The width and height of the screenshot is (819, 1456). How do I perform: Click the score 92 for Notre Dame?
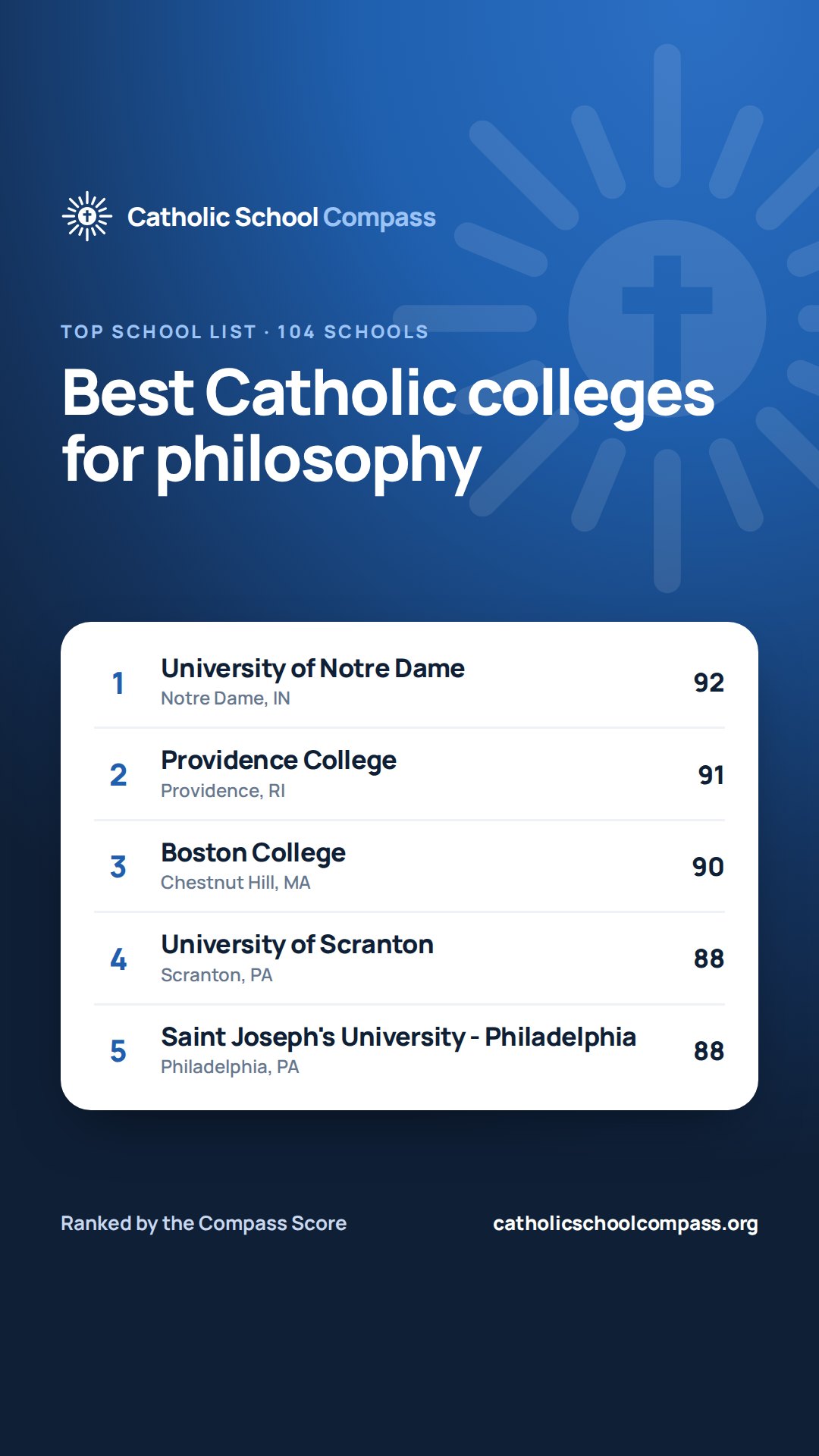pyautogui.click(x=709, y=682)
